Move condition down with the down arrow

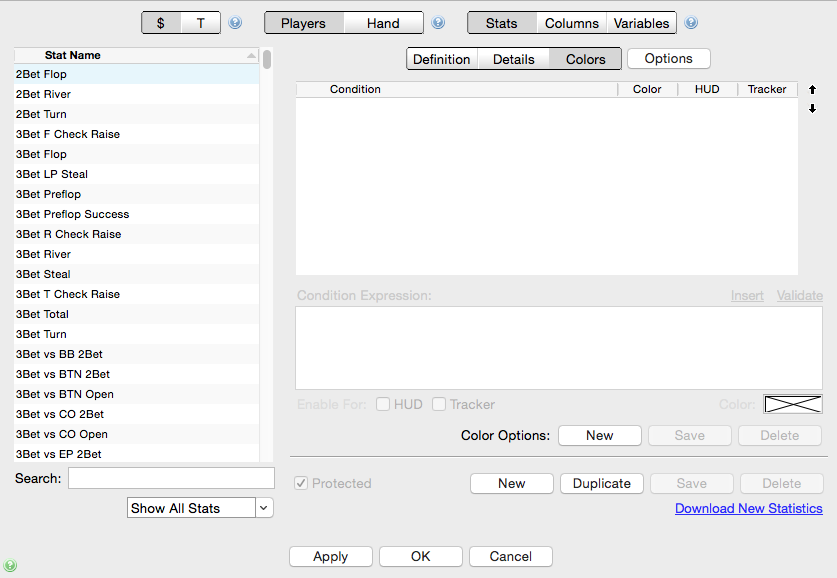812,109
